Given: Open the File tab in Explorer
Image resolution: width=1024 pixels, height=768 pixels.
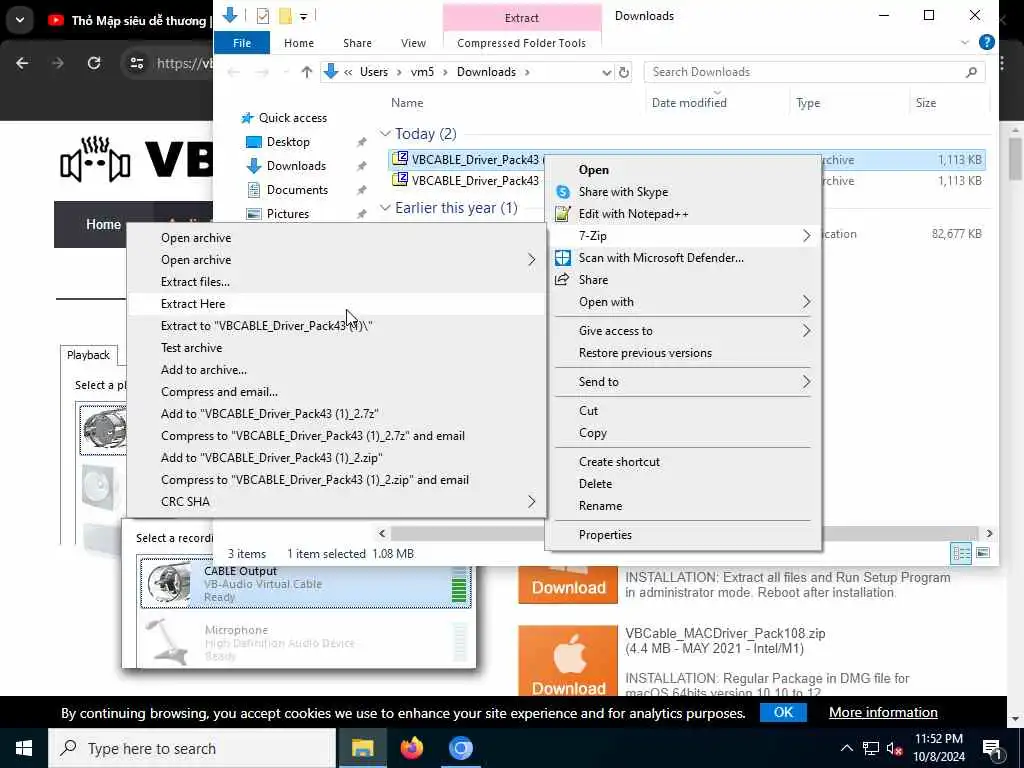Looking at the screenshot, I should tap(242, 43).
